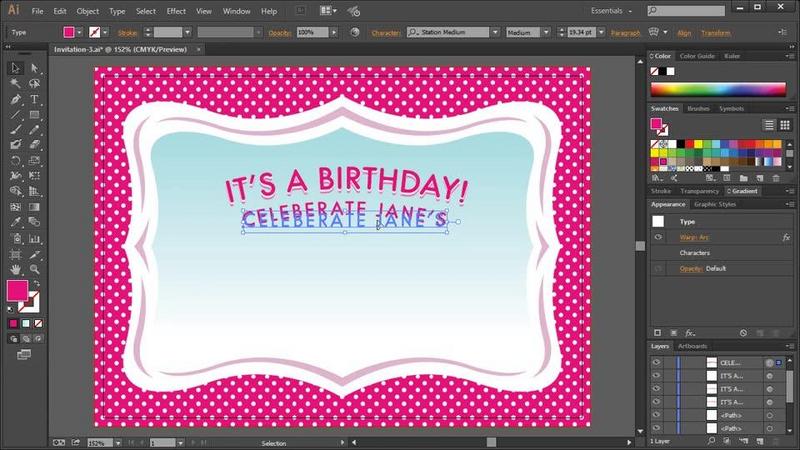Select the Eyedropper tool

[15, 222]
